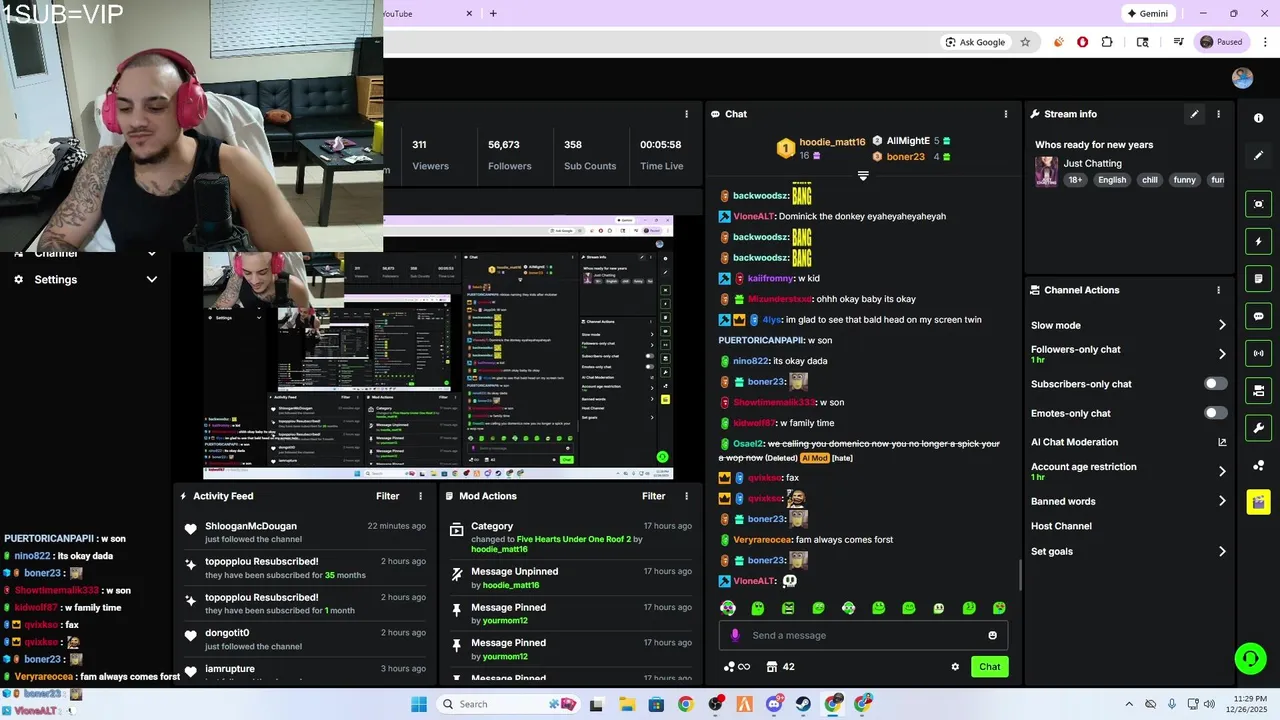Image resolution: width=1280 pixels, height=720 pixels.
Task: Bookmark this page with the star icon
Action: [1025, 42]
